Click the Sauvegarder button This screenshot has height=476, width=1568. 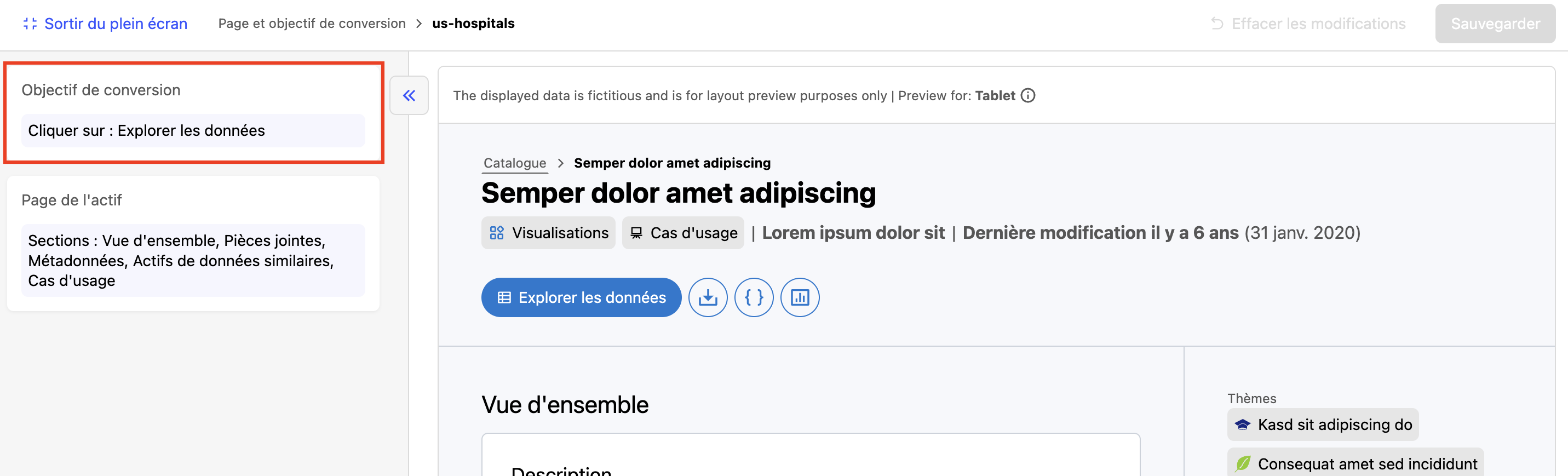1495,24
